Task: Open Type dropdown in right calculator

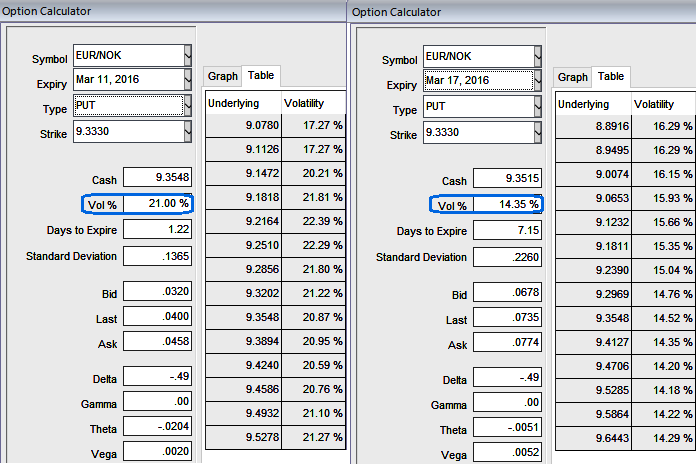Action: [537, 106]
